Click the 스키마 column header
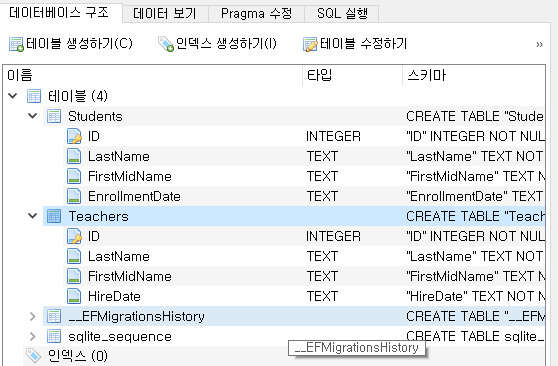This screenshot has height=366, width=558. point(474,75)
